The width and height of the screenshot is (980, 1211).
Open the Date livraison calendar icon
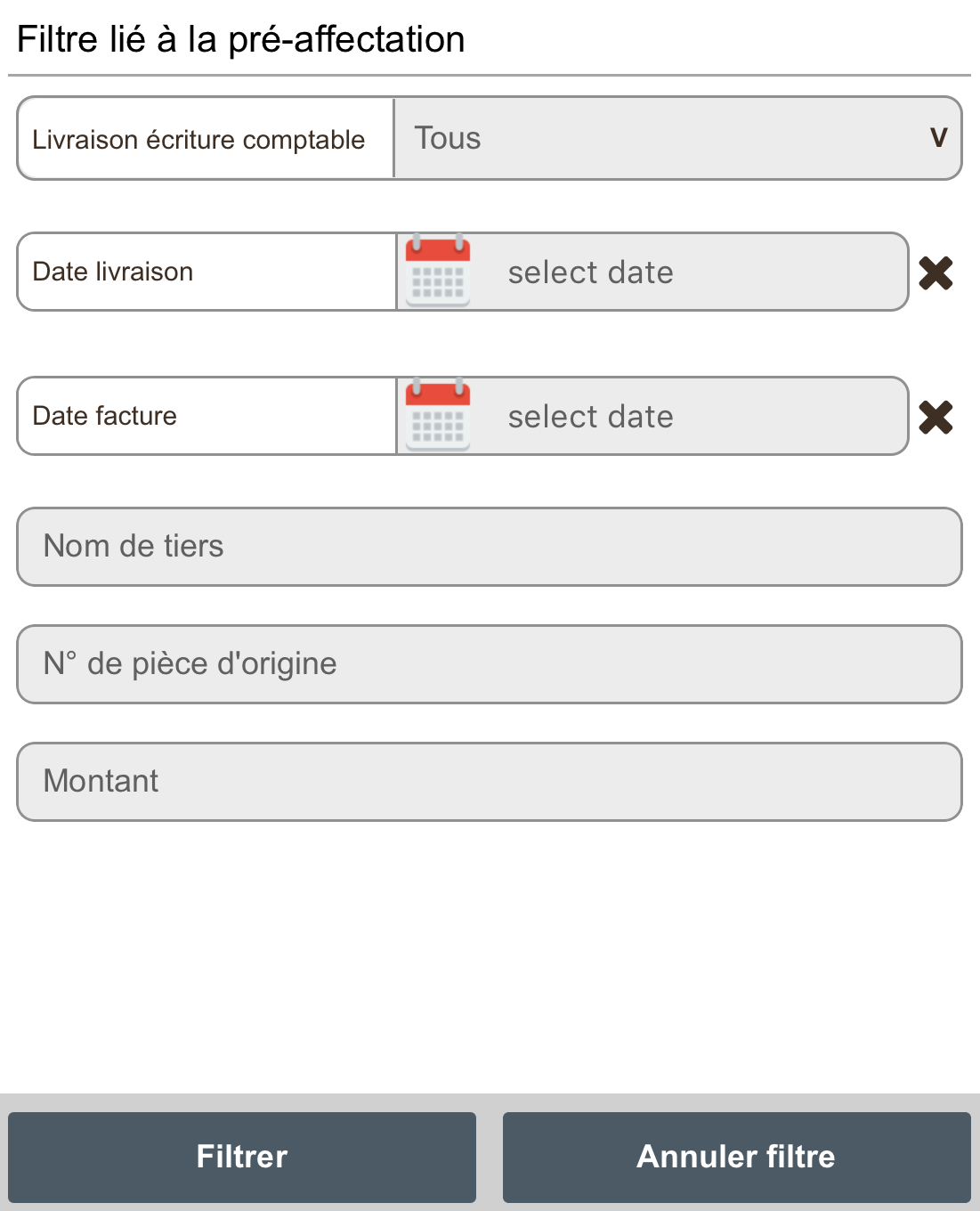click(437, 272)
